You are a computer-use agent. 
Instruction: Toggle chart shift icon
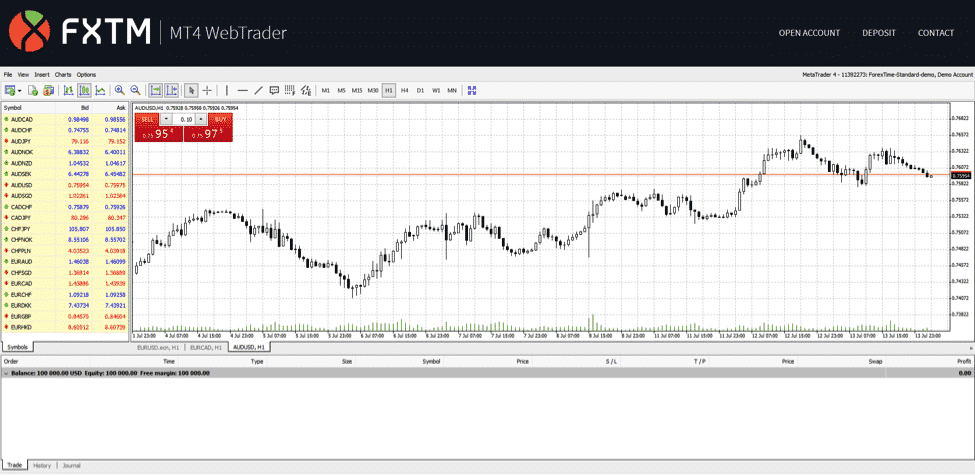(x=172, y=90)
